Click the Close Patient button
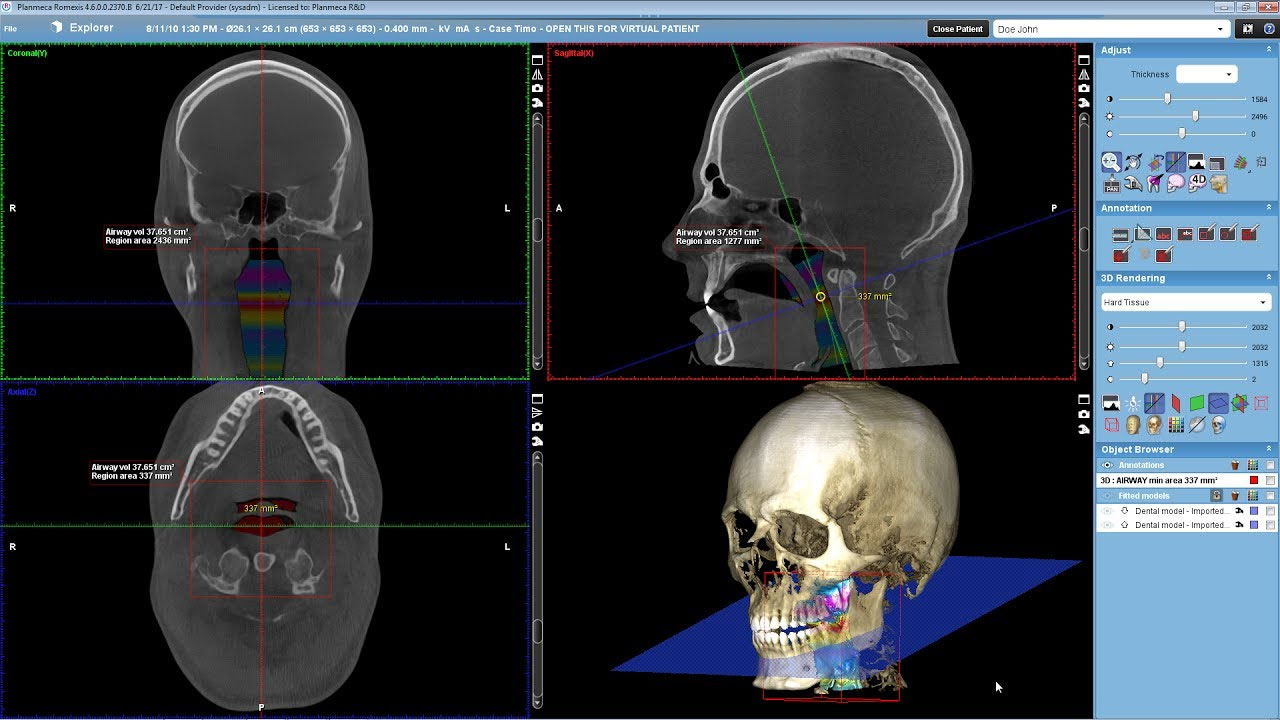Image resolution: width=1280 pixels, height=720 pixels. tap(957, 29)
